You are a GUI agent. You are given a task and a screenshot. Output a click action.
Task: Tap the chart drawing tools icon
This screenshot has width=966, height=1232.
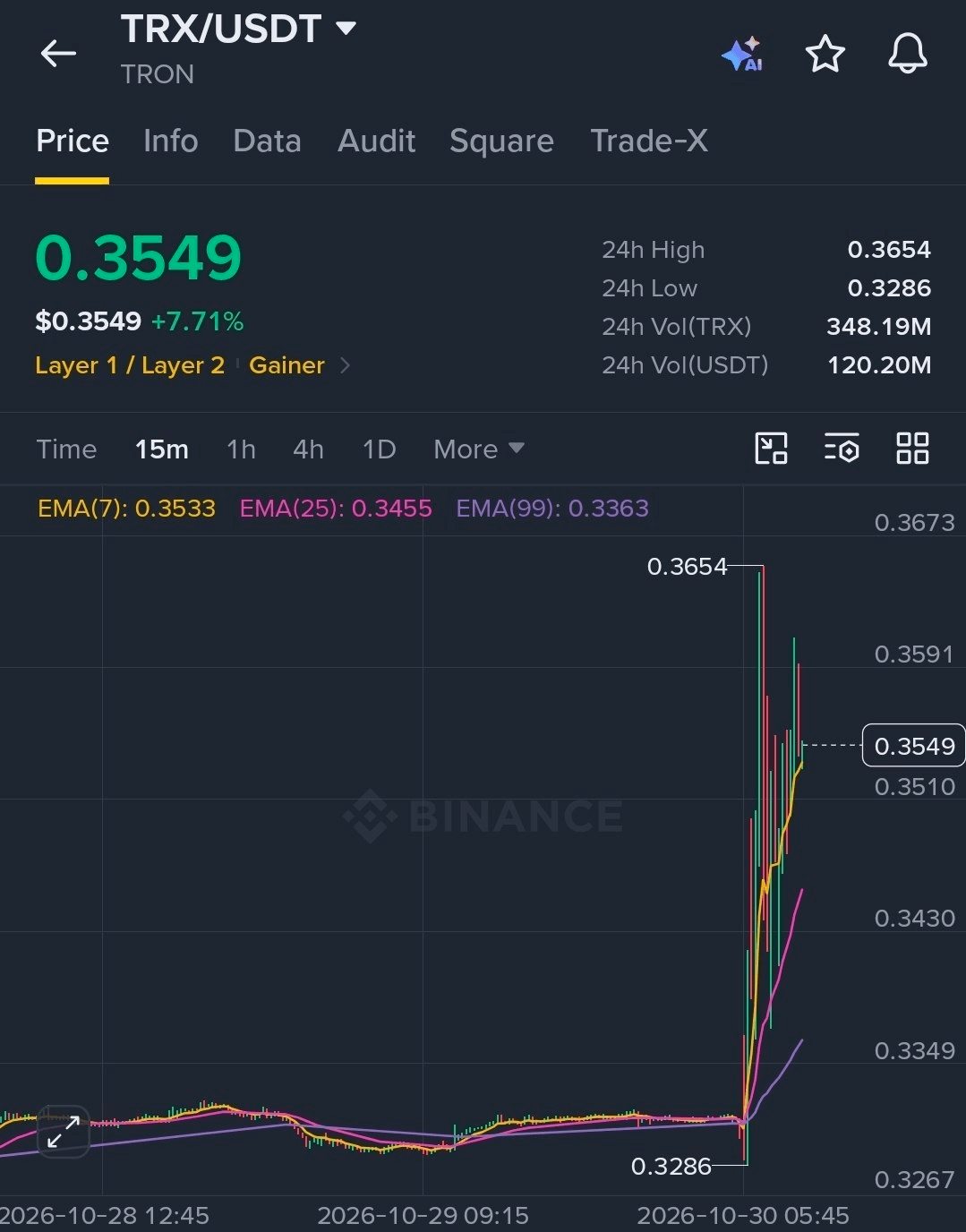(771, 448)
